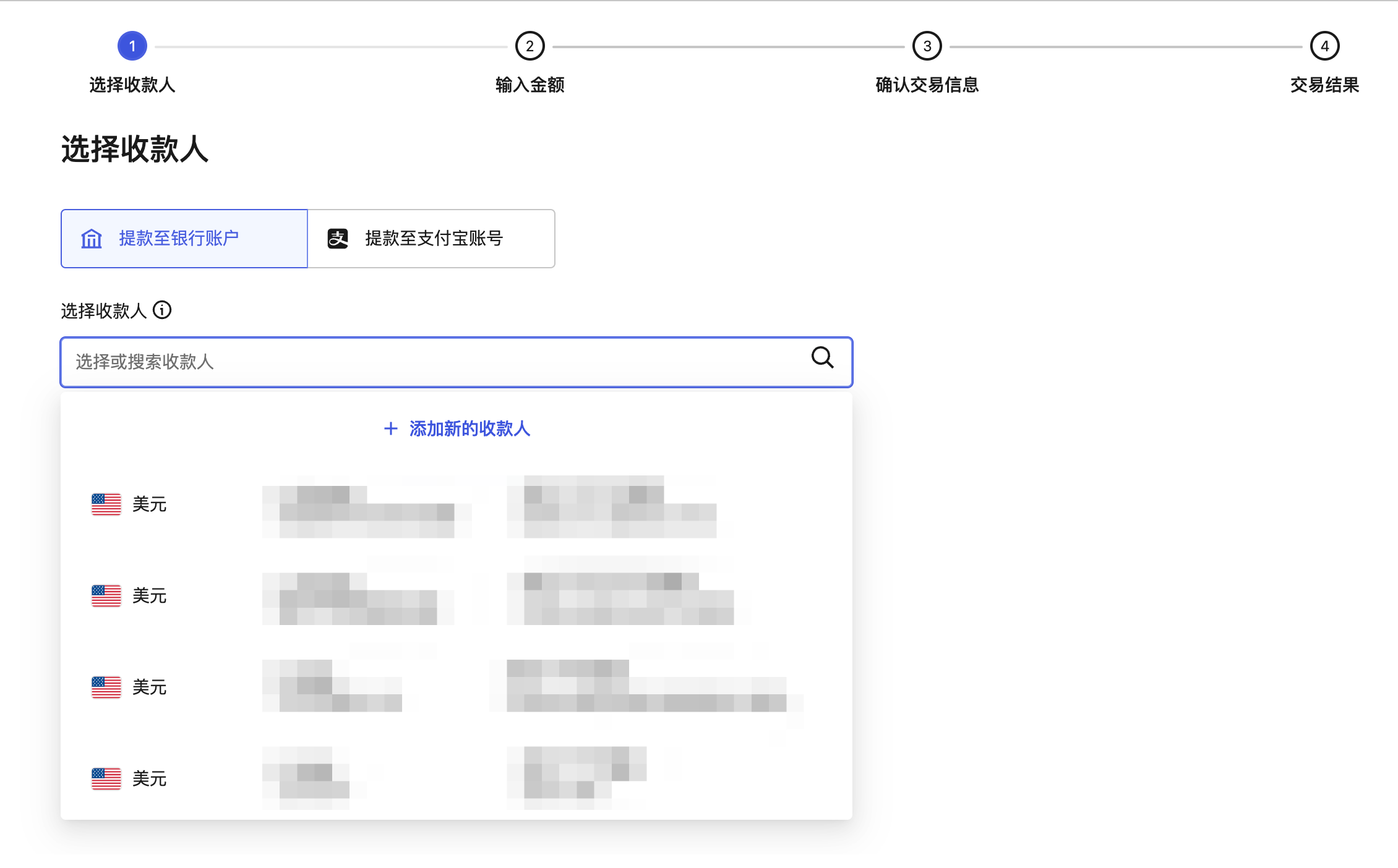1398x868 pixels.
Task: Select the 提款至银行账户 tab
Action: point(183,239)
